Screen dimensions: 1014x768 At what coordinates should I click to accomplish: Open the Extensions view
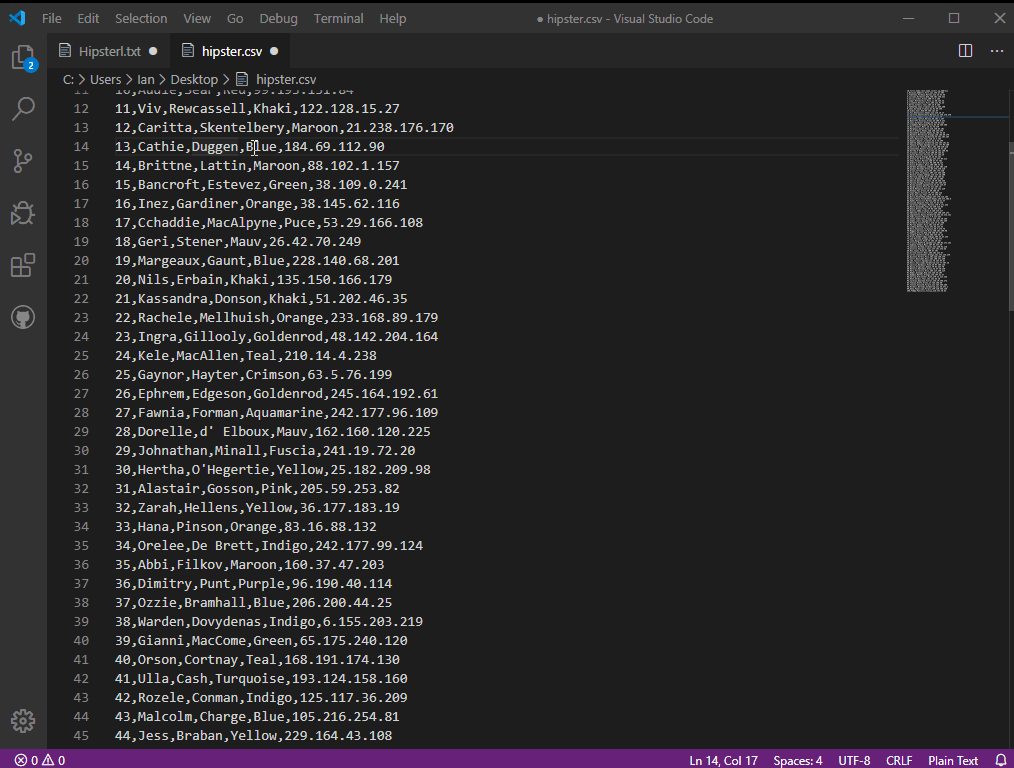coord(23,265)
